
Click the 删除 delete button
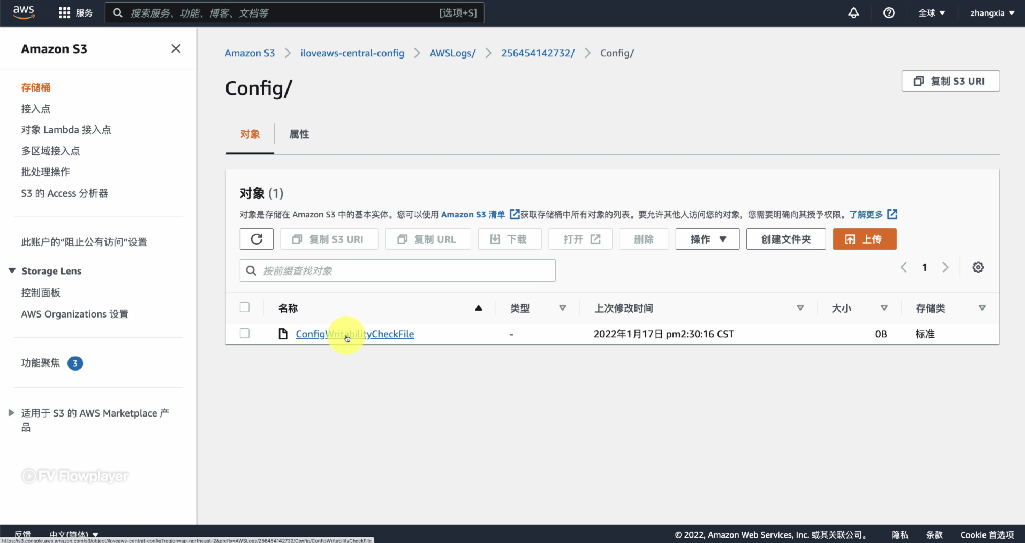click(x=644, y=239)
